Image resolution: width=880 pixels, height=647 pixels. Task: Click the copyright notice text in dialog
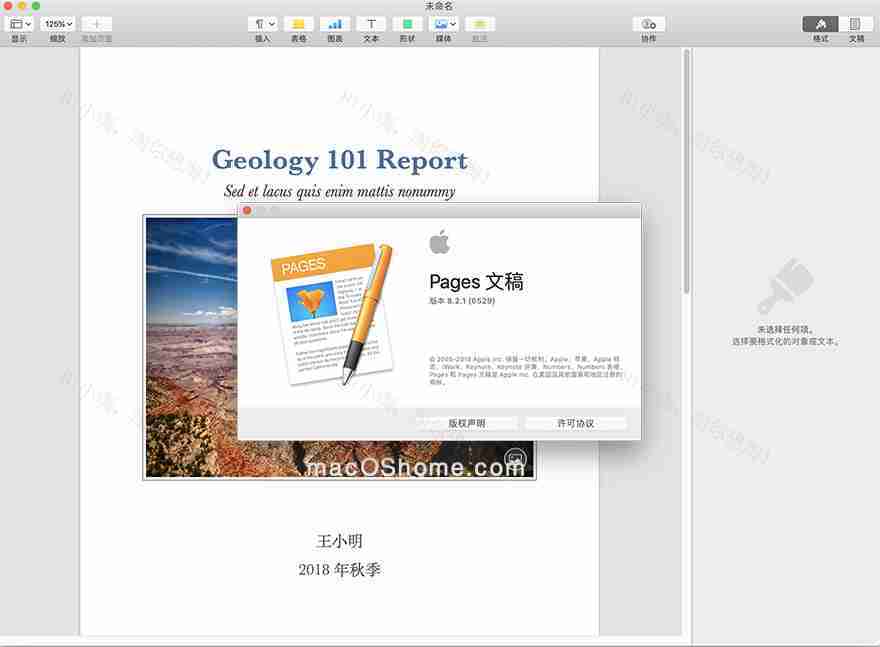525,370
